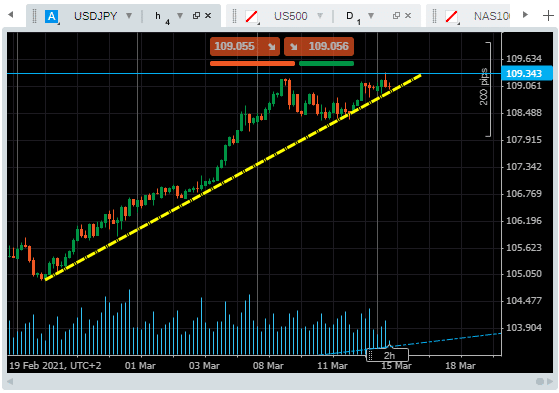
Task: Add a new chart with plus icon
Action: [x=548, y=16]
